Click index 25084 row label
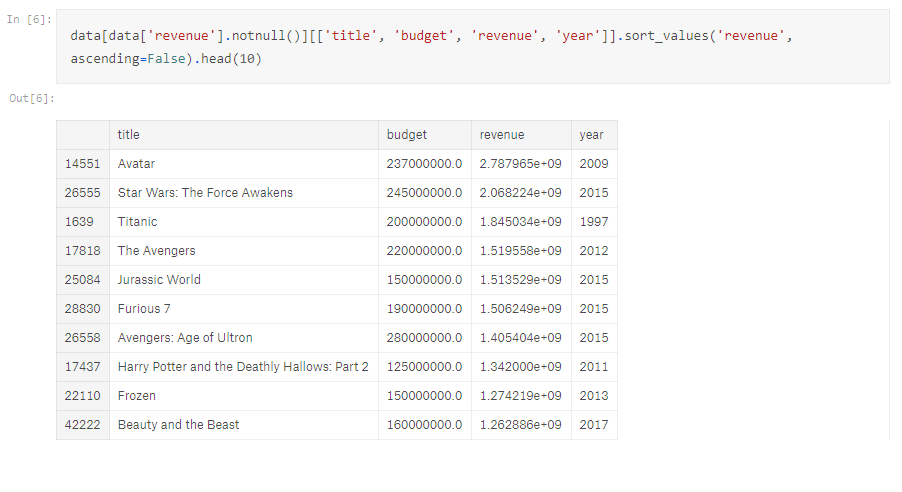Screen dimensions: 902x492 pyautogui.click(x=83, y=280)
